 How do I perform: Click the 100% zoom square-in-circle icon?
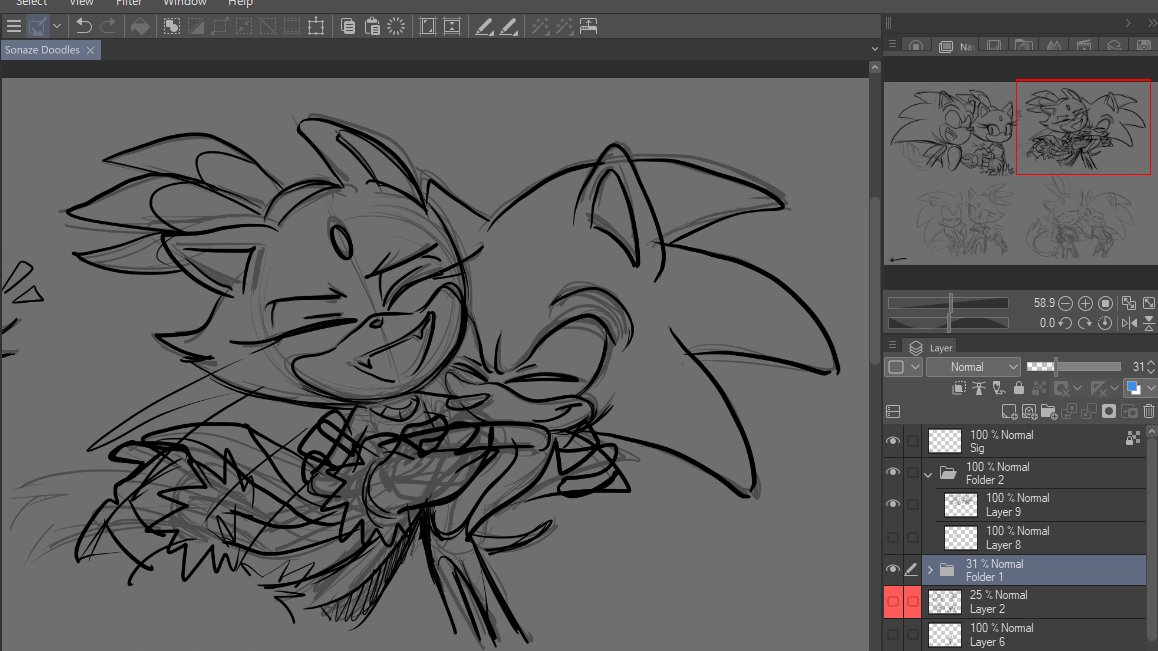coord(1106,303)
